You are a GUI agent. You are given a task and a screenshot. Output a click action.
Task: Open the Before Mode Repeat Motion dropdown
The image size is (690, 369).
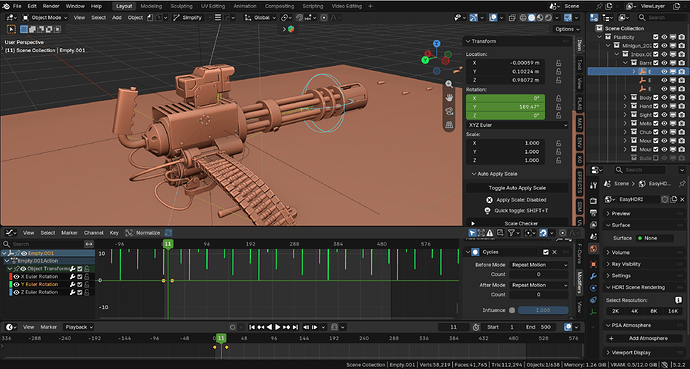(x=539, y=265)
